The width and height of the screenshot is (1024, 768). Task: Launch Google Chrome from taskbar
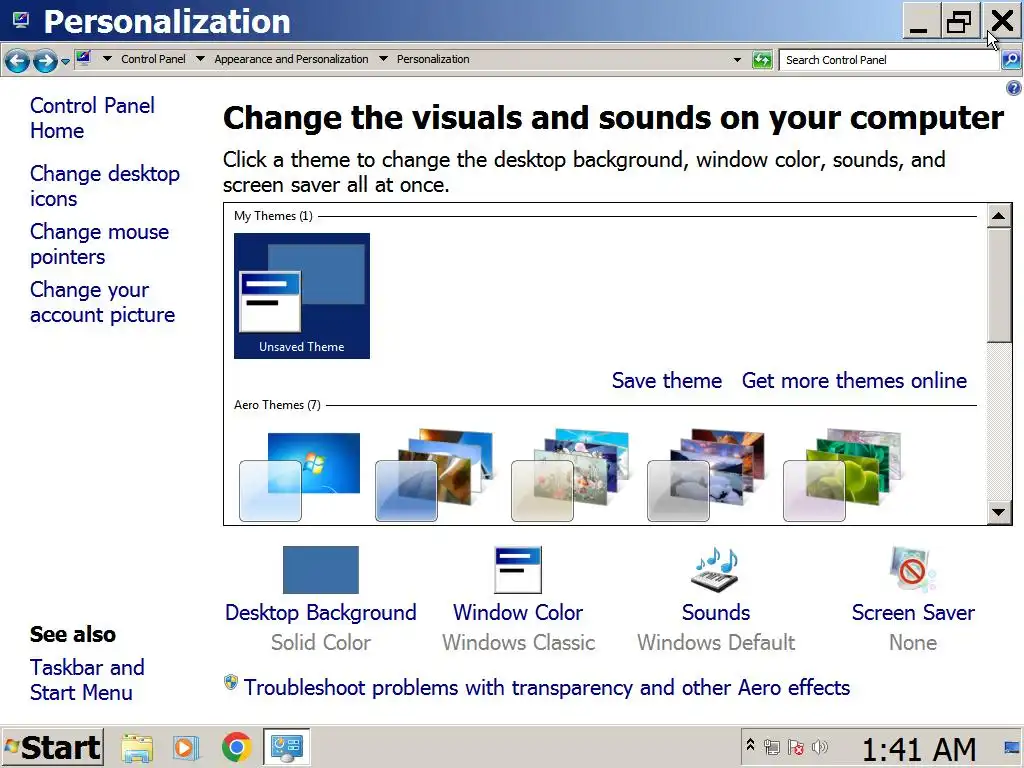pyautogui.click(x=236, y=747)
